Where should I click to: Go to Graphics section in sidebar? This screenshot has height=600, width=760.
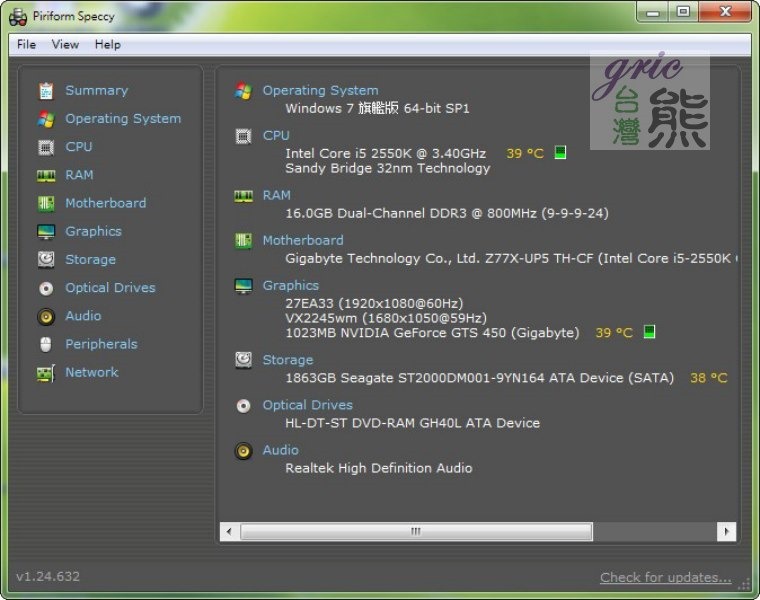(94, 232)
